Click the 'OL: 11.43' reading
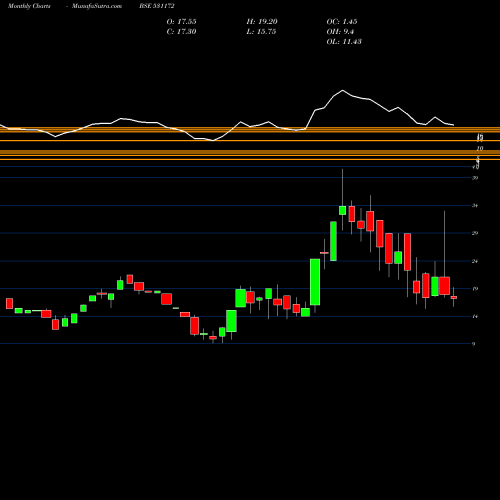 tap(344, 42)
